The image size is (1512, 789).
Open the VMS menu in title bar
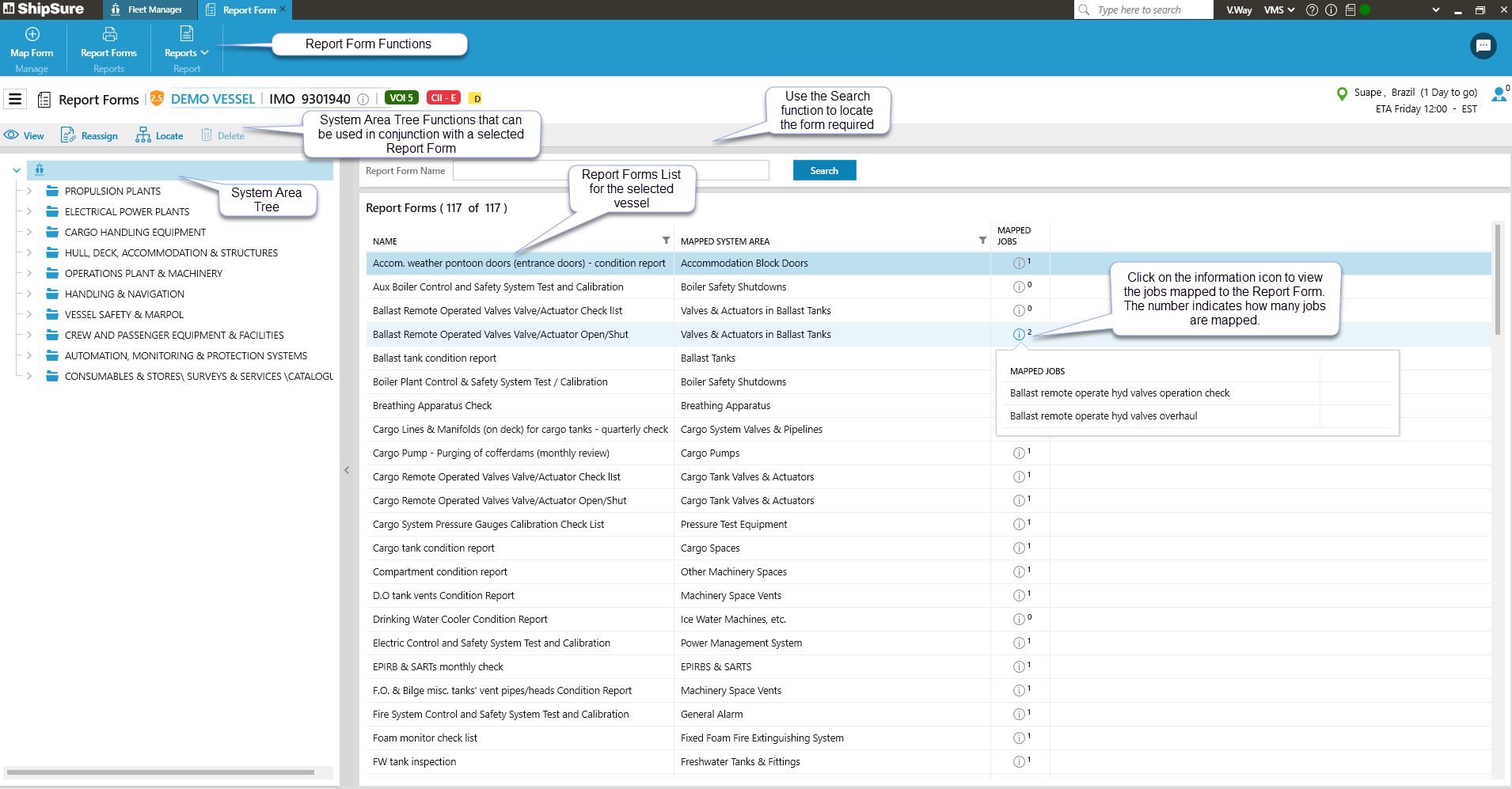click(x=1278, y=10)
